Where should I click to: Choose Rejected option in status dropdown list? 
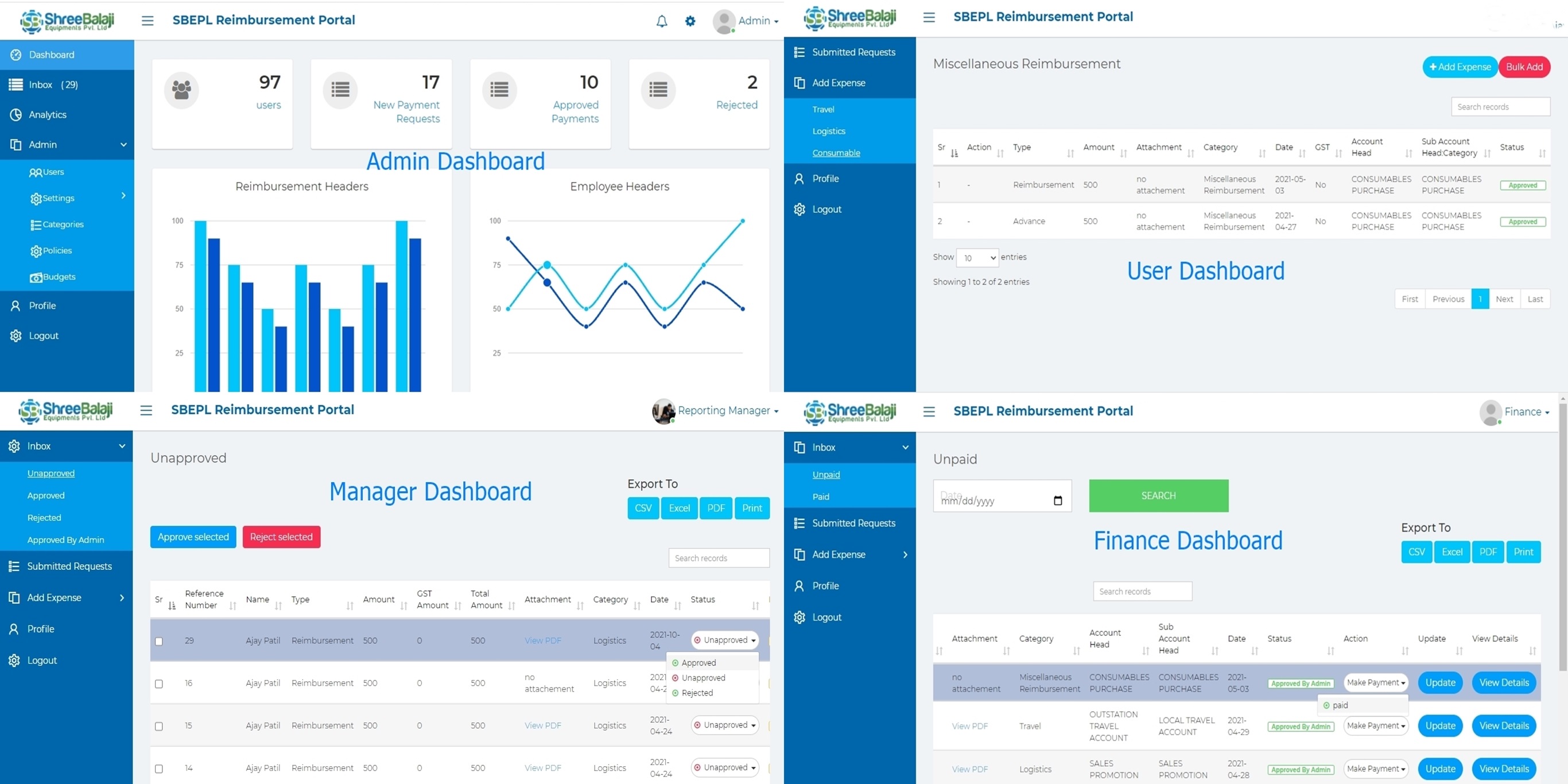tap(696, 693)
